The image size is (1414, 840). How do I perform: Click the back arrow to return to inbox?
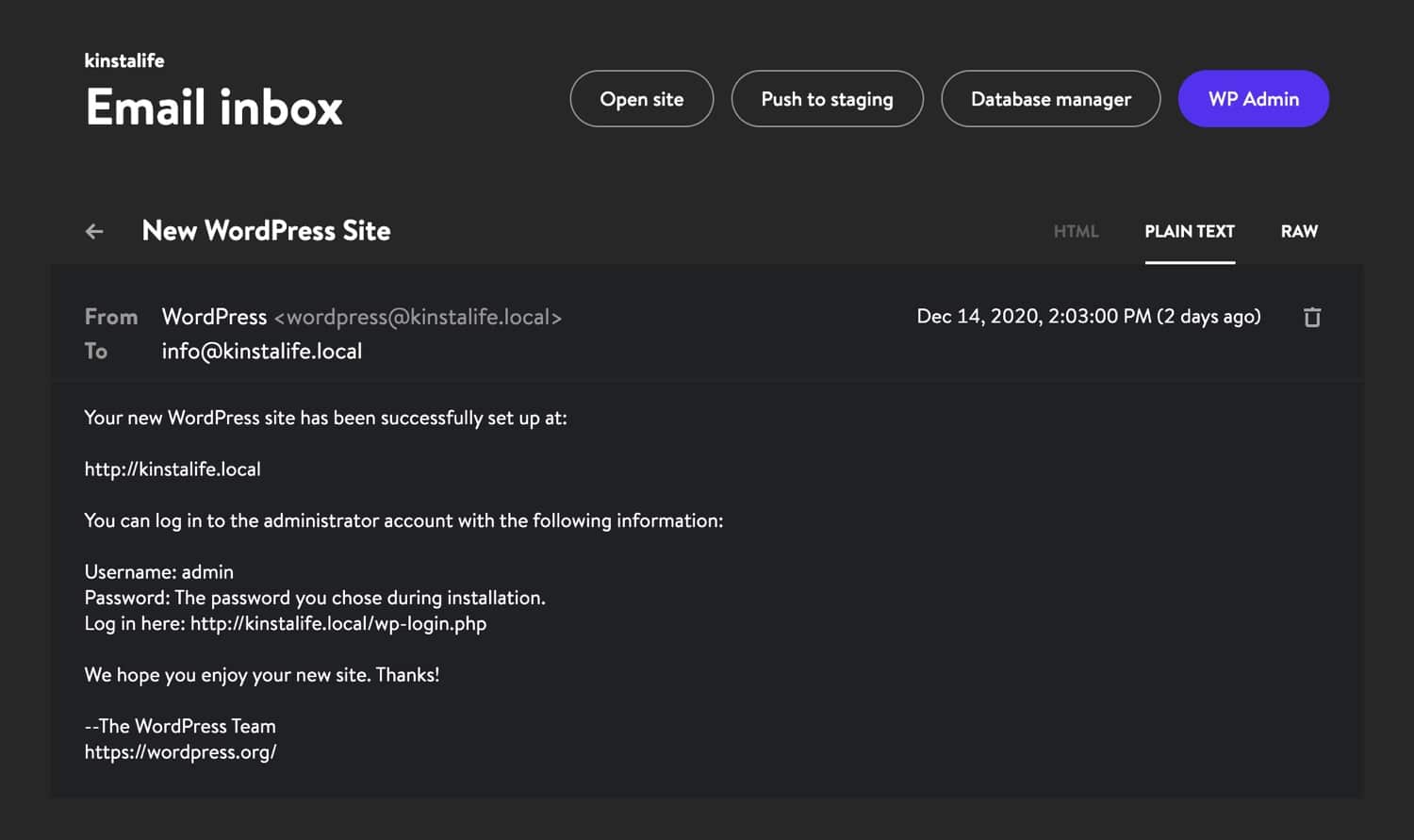93,231
